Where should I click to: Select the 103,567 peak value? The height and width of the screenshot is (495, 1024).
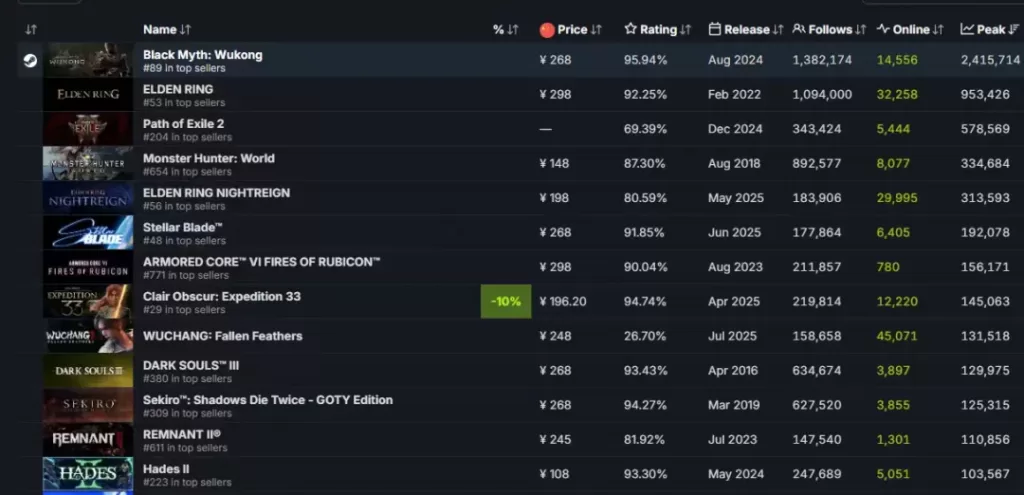click(985, 474)
